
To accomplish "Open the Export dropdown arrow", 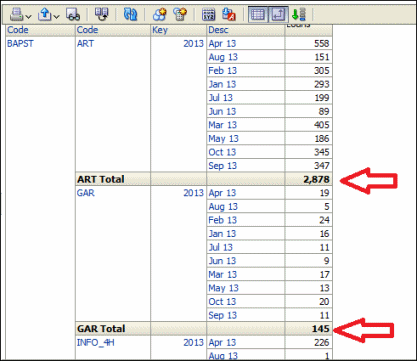I will click(56, 16).
